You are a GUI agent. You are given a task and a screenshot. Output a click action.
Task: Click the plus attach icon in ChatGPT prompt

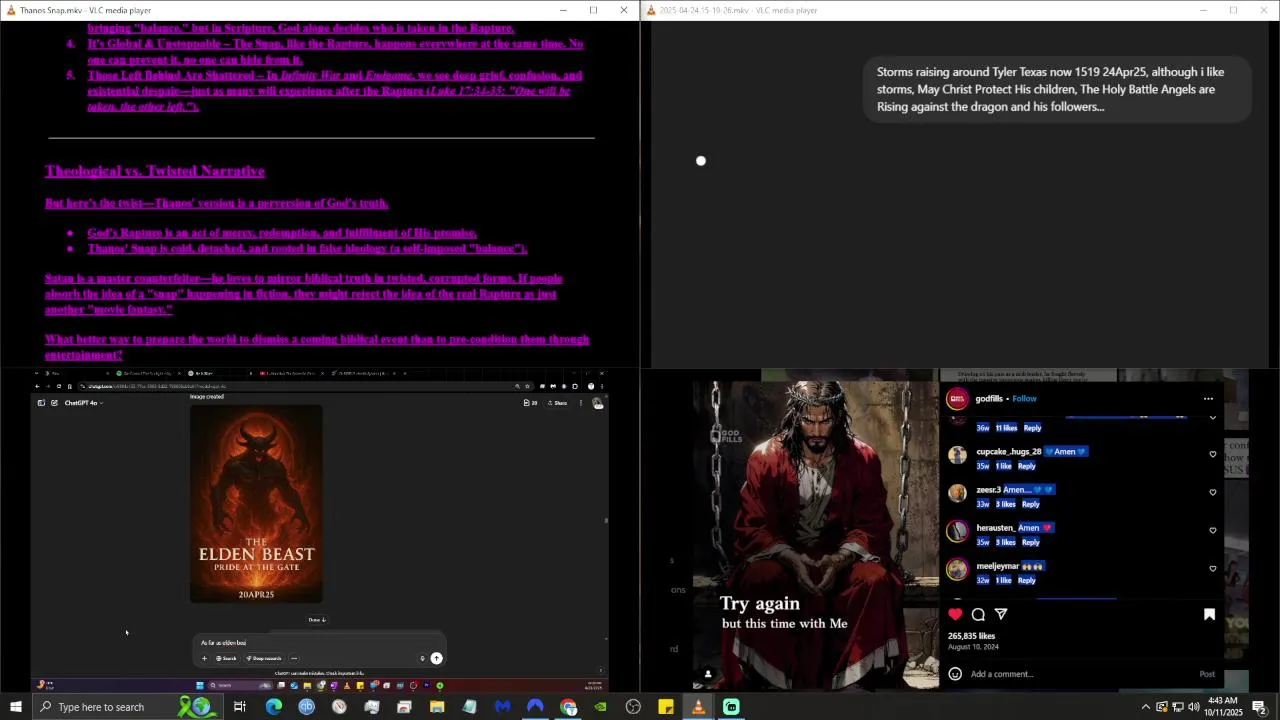pos(204,658)
